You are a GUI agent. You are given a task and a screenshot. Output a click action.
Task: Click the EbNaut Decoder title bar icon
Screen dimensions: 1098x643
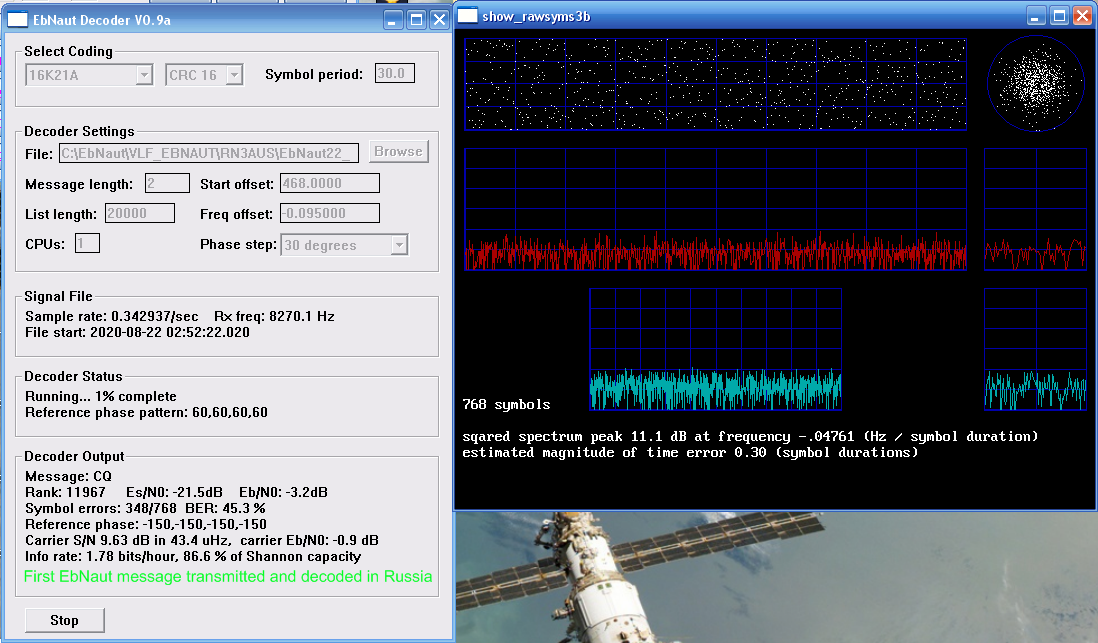coord(18,18)
